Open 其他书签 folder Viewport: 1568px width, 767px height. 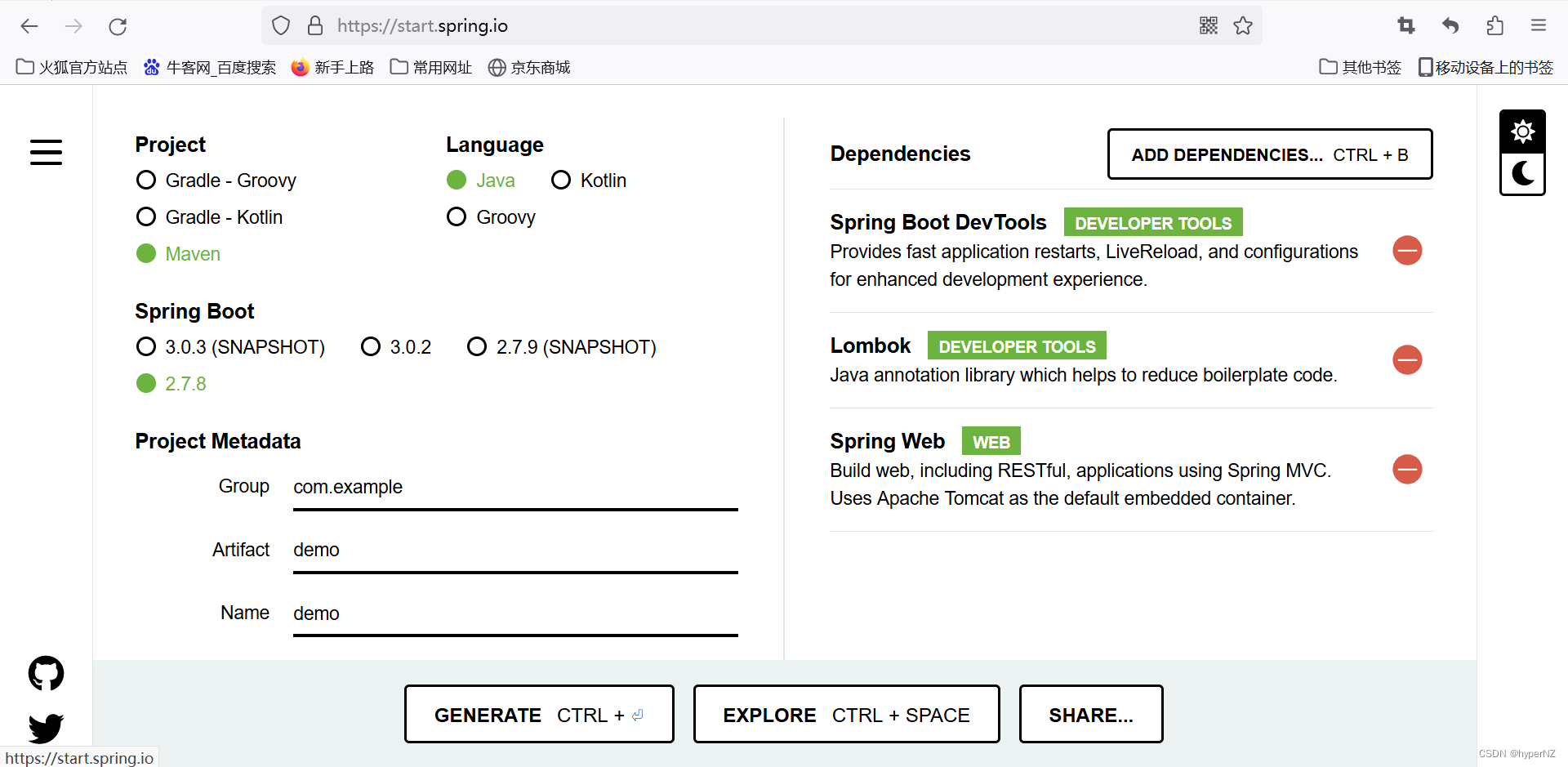click(x=1361, y=67)
